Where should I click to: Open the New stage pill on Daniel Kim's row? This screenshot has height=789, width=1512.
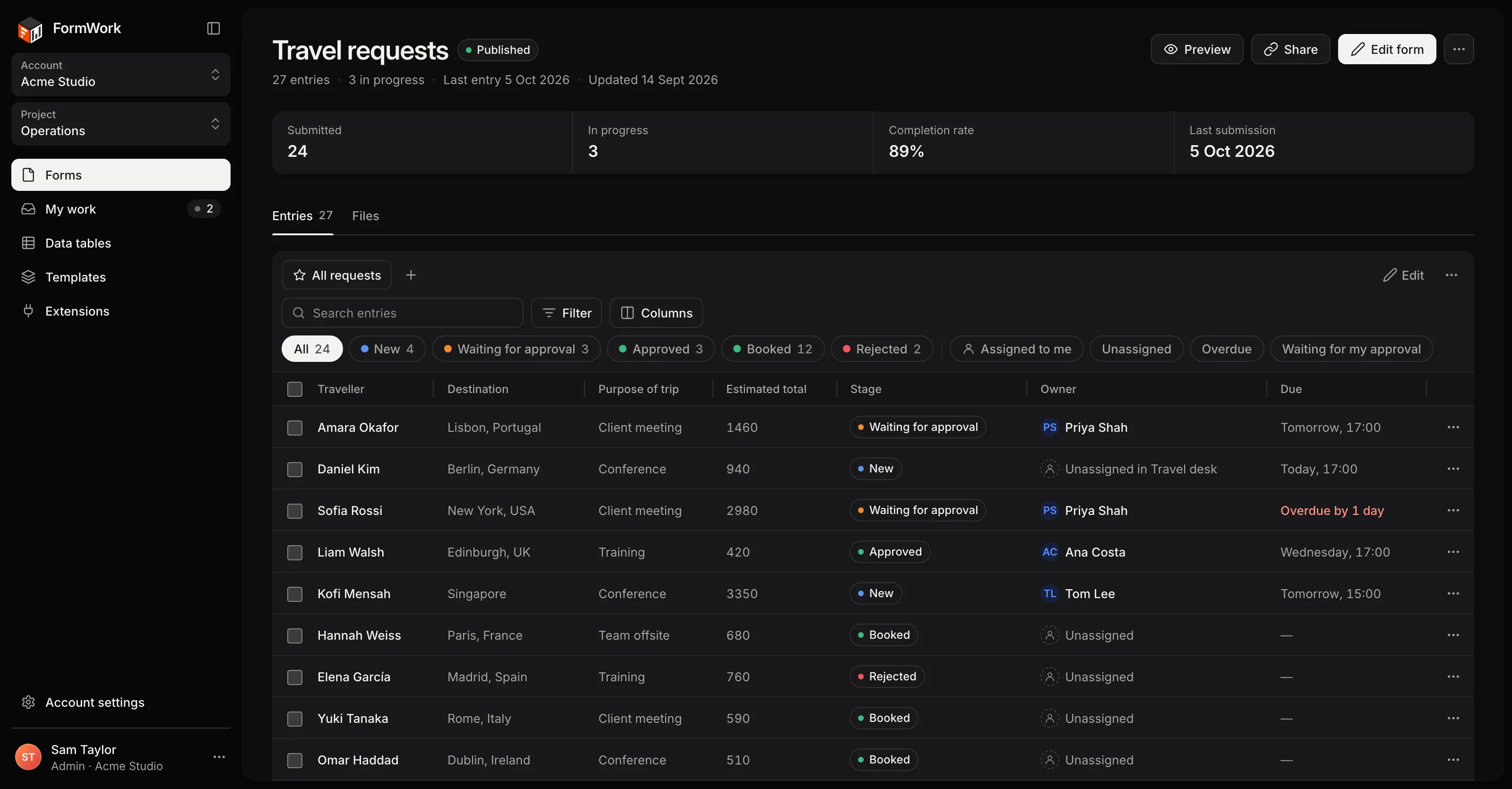click(x=875, y=469)
